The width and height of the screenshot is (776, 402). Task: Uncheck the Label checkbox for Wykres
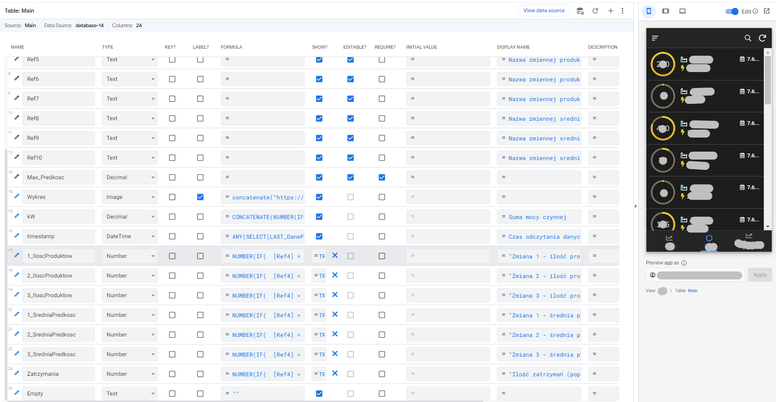[200, 197]
